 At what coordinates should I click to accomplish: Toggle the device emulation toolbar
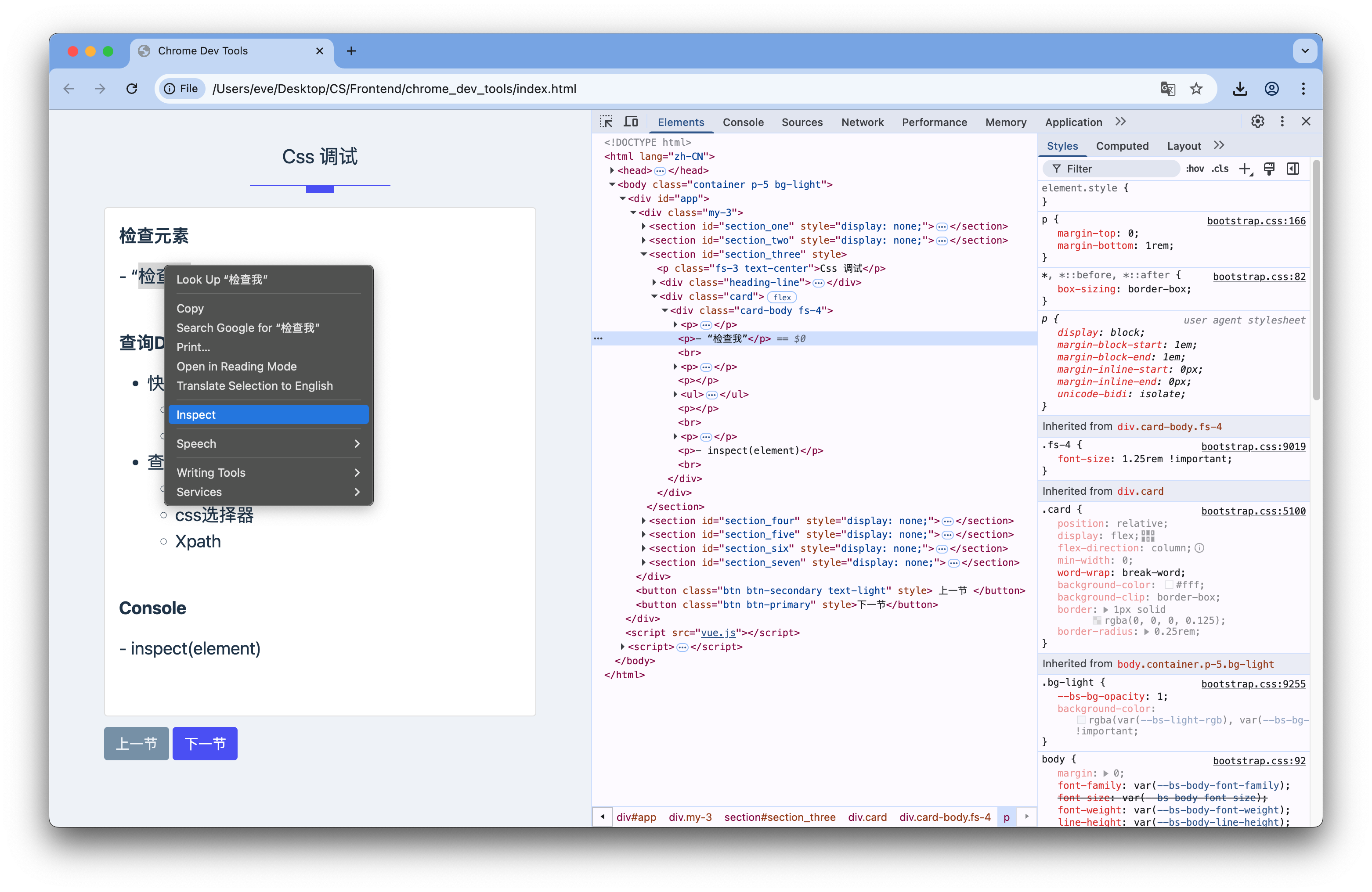pyautogui.click(x=631, y=122)
